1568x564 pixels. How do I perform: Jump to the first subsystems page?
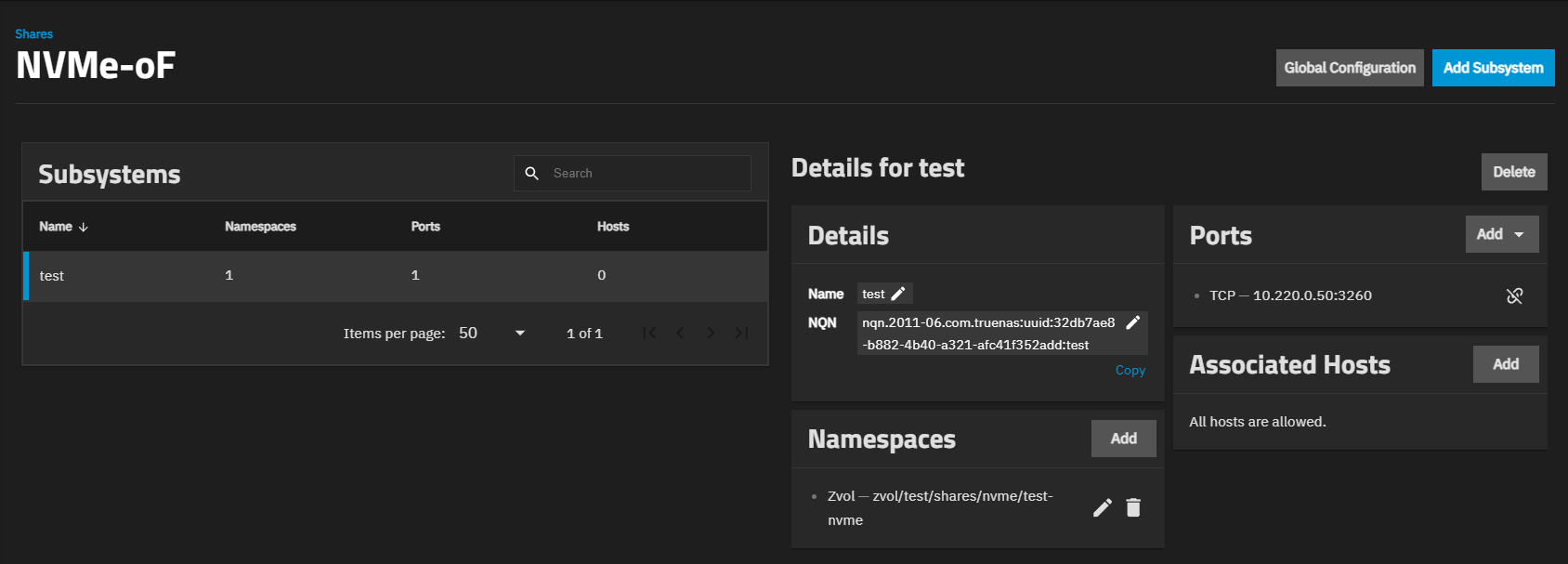649,333
